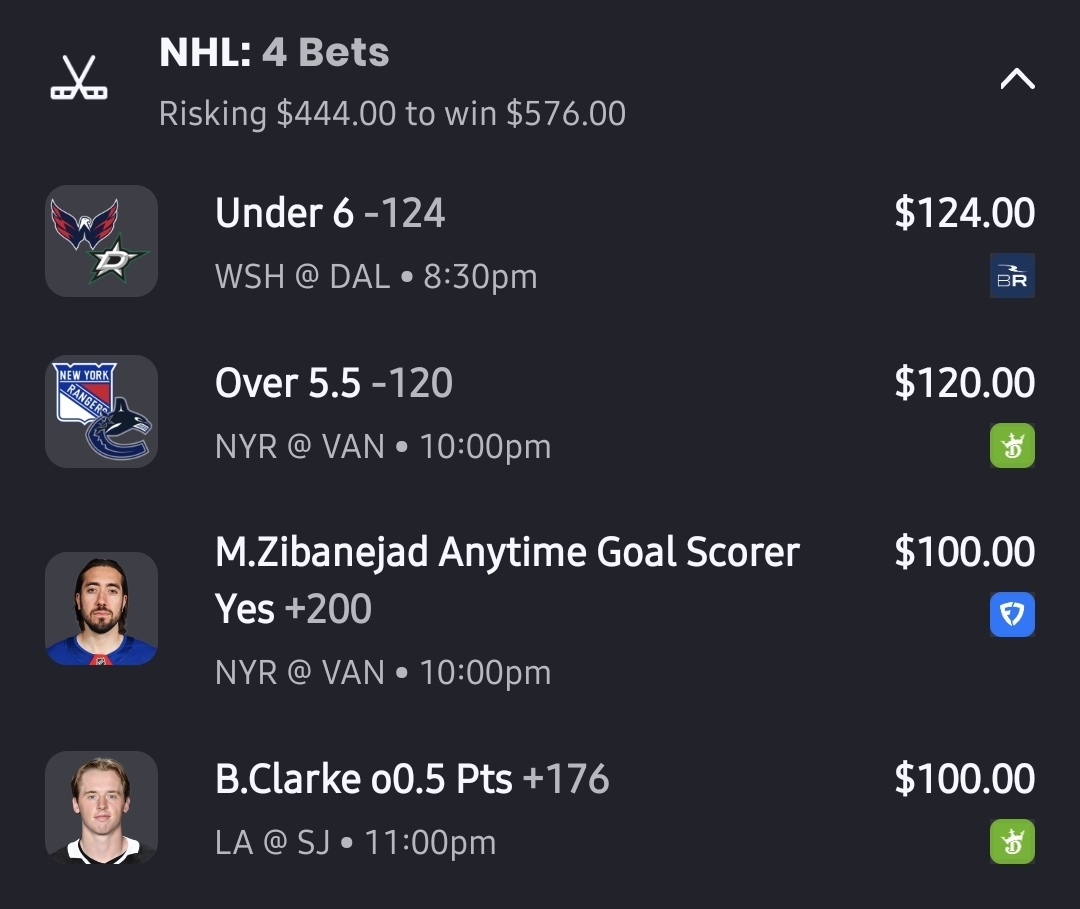Tap DraftKings icon on B.Clarke bet

pos(1011,842)
